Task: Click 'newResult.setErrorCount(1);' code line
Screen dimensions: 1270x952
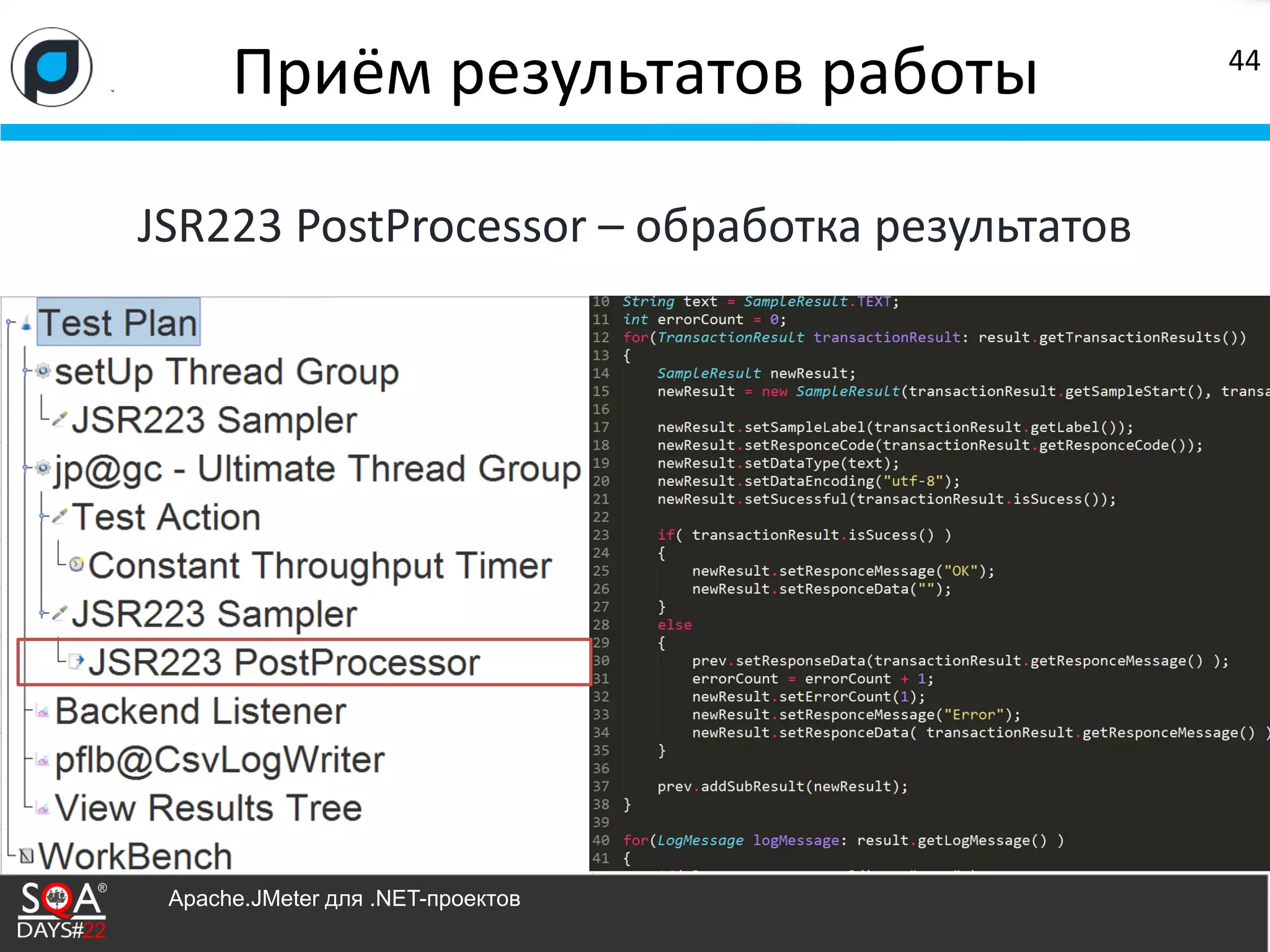Action: (x=809, y=697)
